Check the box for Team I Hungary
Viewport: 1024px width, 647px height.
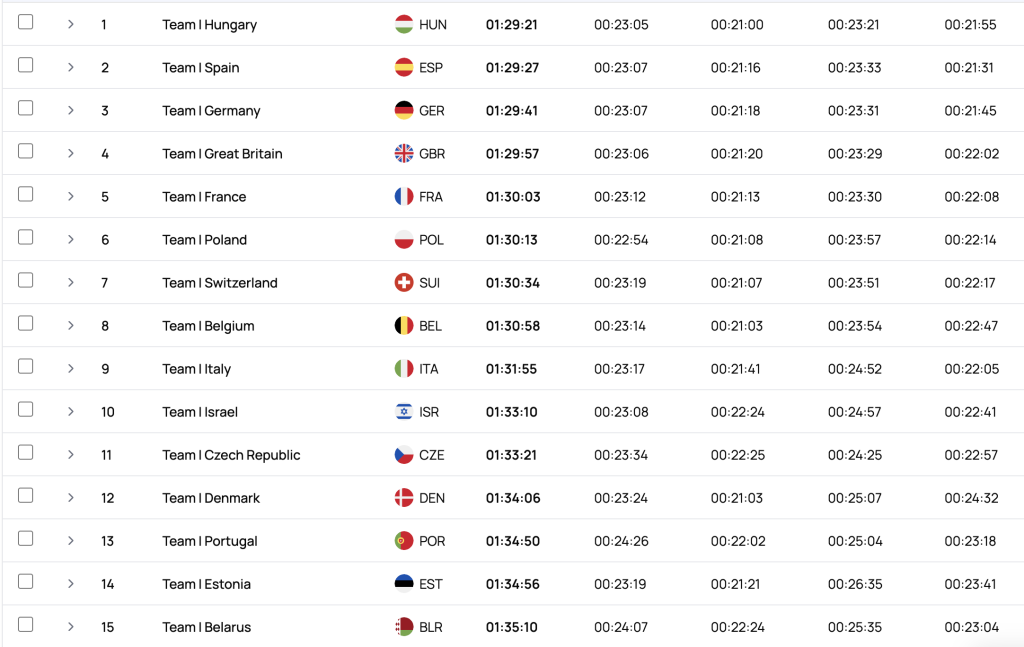25,22
